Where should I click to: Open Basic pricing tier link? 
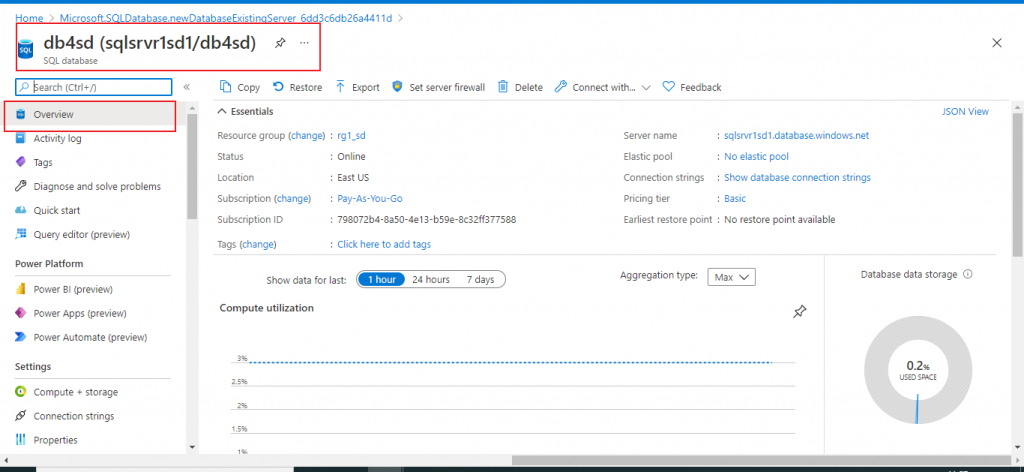735,198
